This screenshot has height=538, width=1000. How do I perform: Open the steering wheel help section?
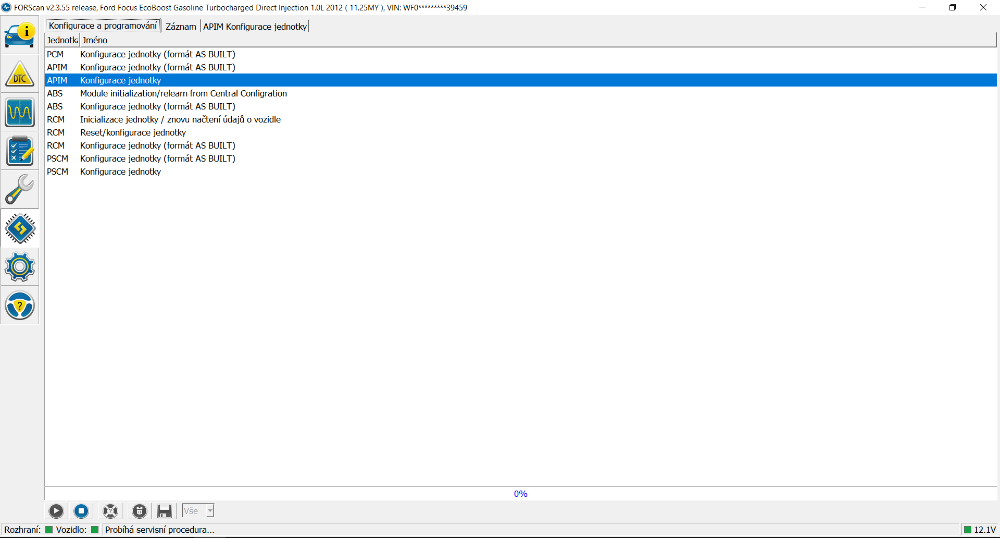(x=20, y=305)
